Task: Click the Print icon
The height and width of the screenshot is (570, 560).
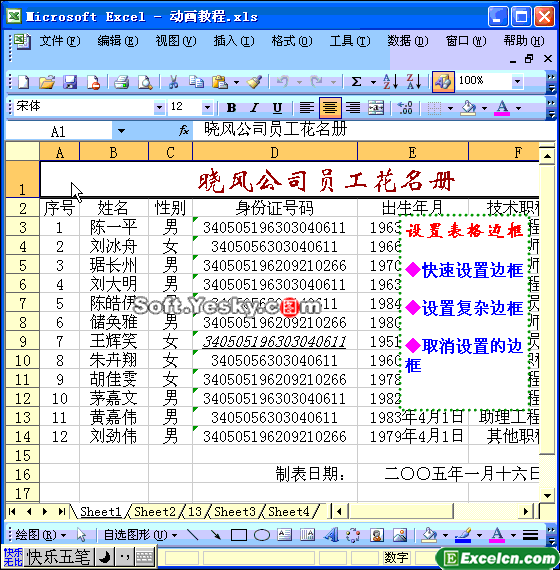Action: tap(121, 82)
